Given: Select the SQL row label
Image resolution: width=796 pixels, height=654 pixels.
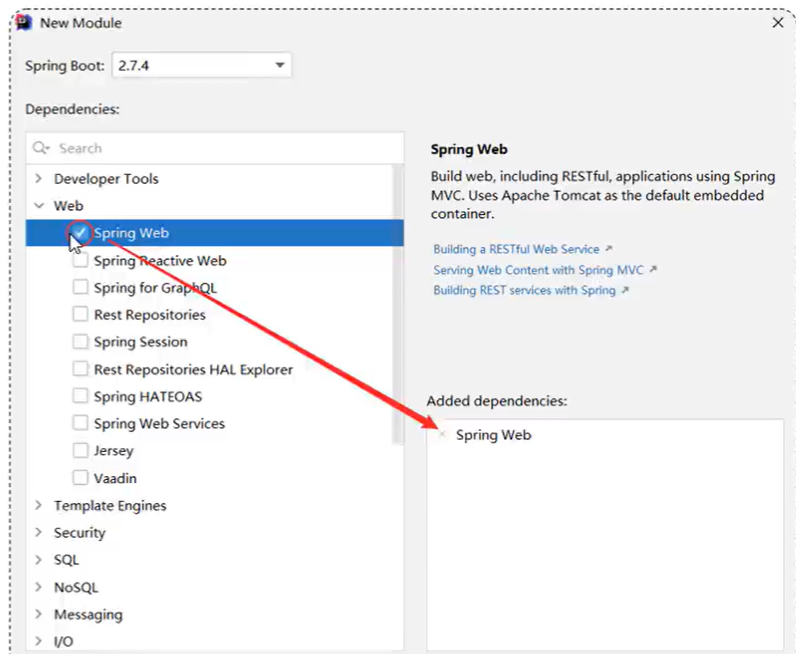Looking at the screenshot, I should coord(66,560).
